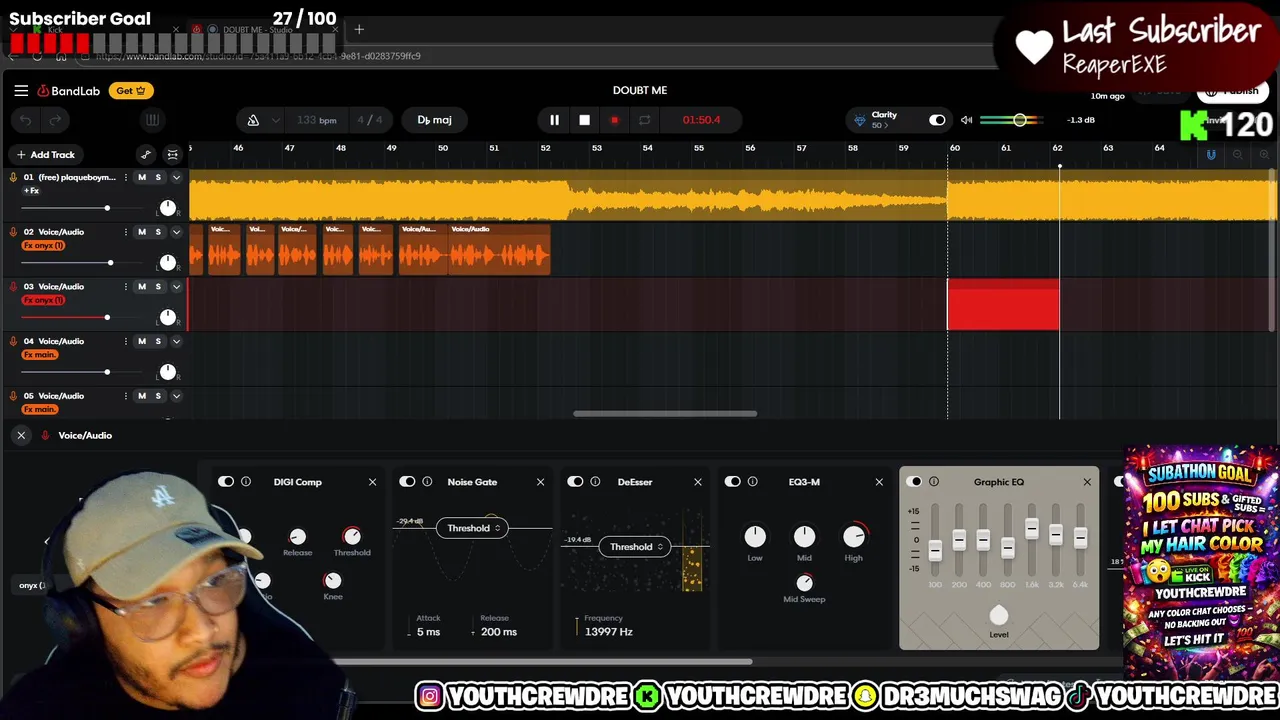Click the automation icon beside Add Track
1280x720 pixels.
tap(146, 154)
